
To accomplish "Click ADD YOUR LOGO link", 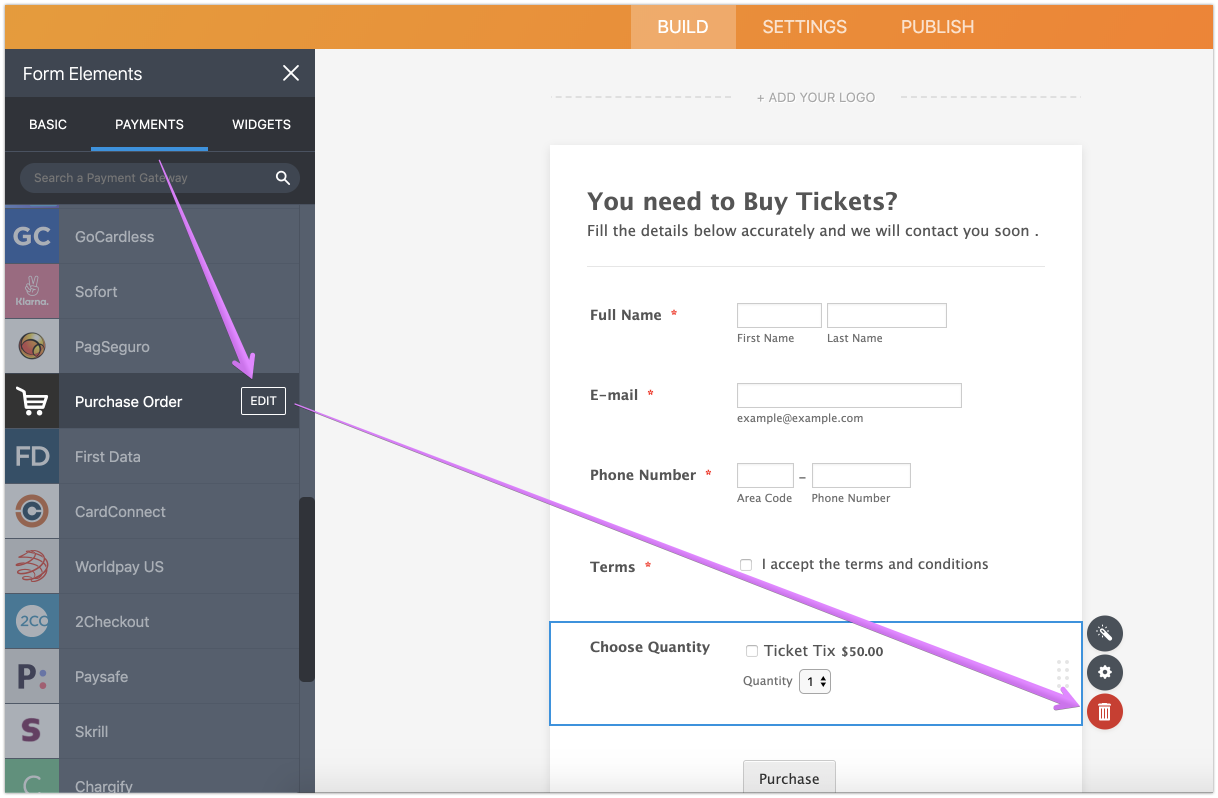I will coord(816,97).
